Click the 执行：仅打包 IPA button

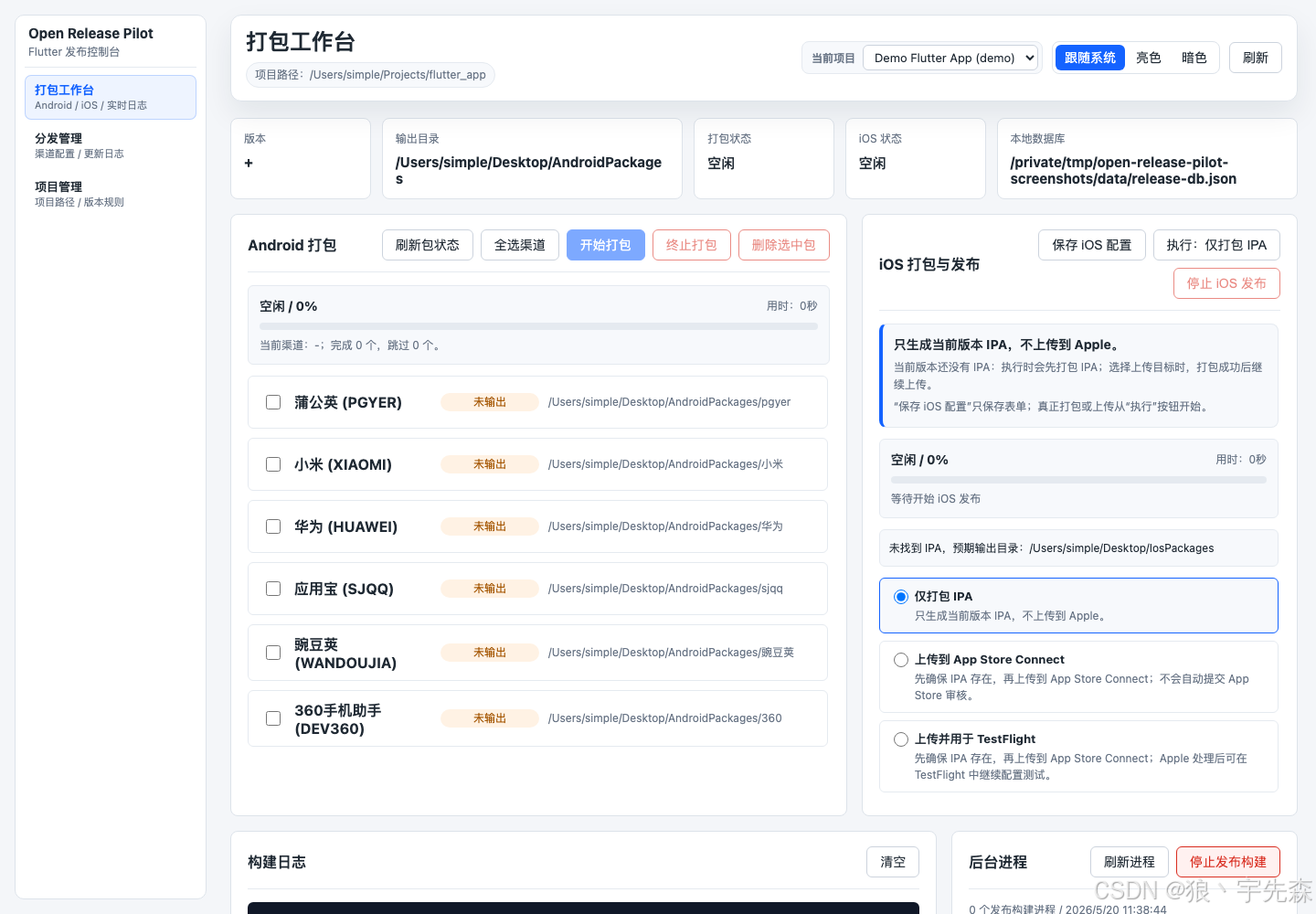(x=1216, y=245)
